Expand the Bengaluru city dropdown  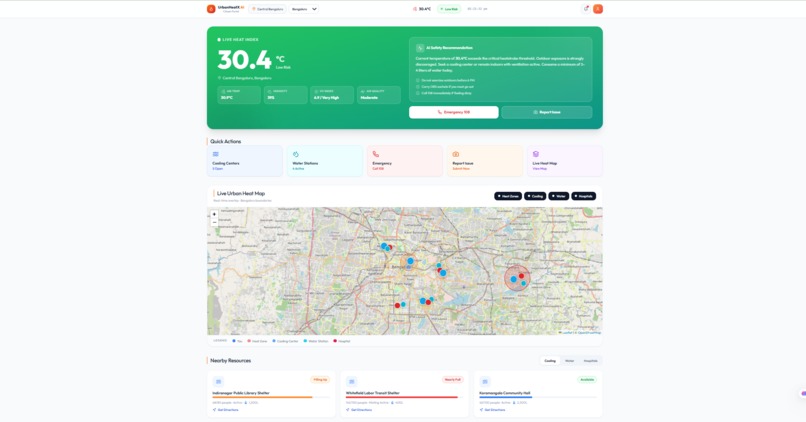click(x=304, y=9)
